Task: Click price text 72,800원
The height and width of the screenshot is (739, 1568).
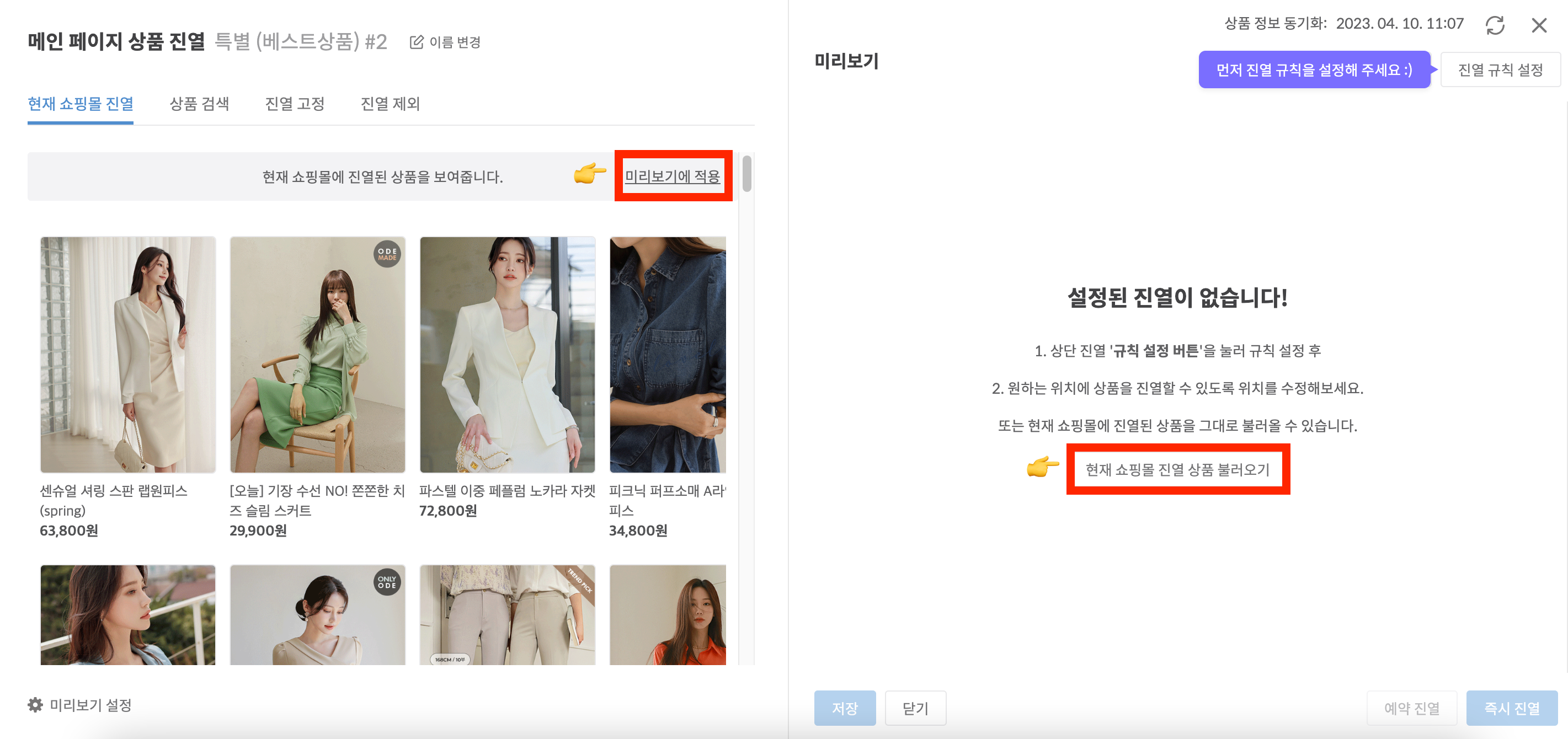Action: pyautogui.click(x=448, y=510)
